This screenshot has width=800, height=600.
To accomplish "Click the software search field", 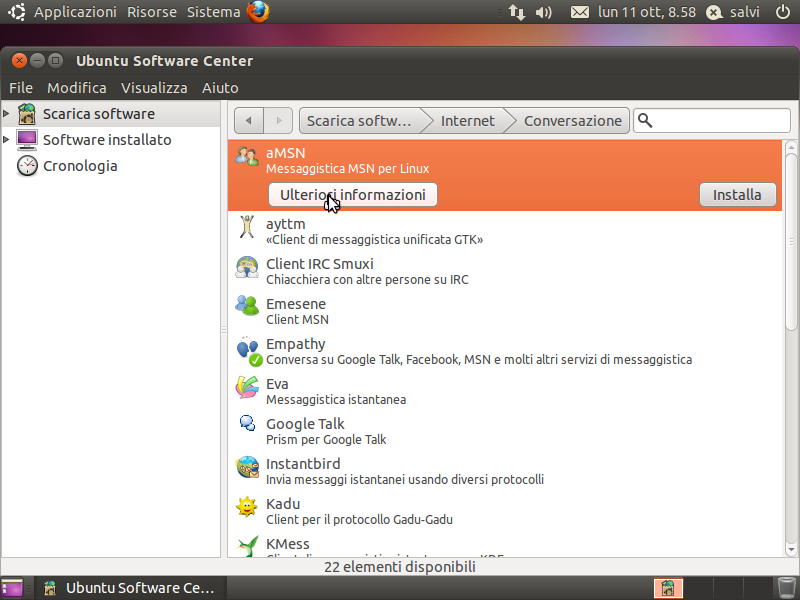I will tap(712, 121).
